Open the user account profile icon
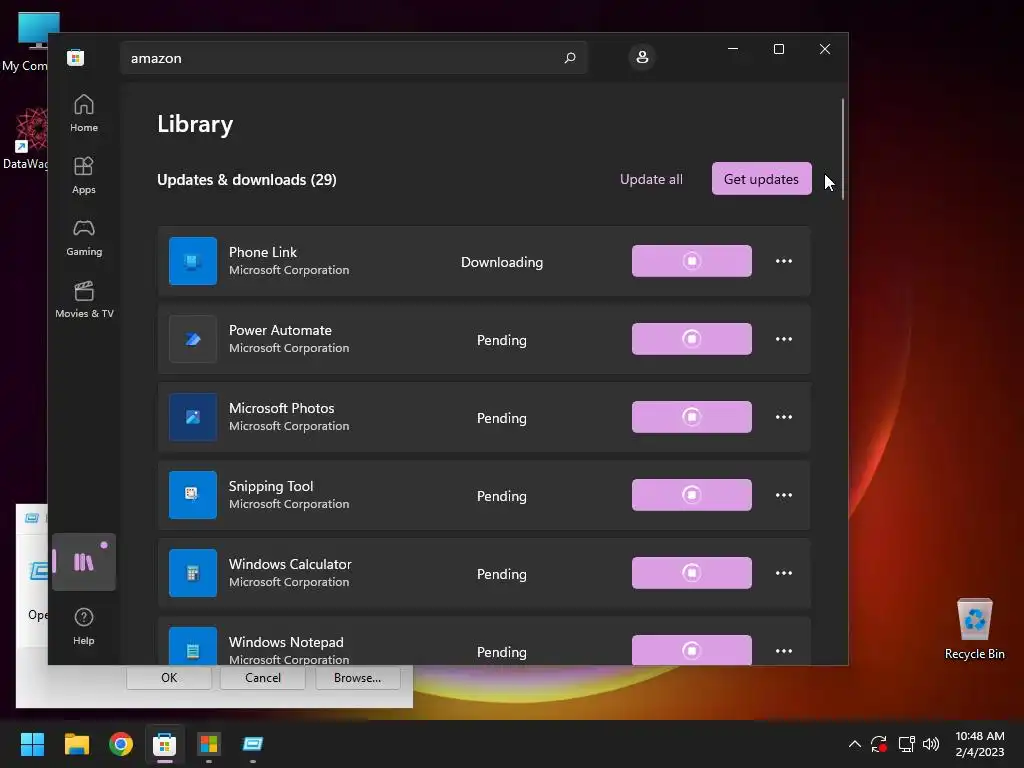Image resolution: width=1024 pixels, height=768 pixels. pos(642,57)
